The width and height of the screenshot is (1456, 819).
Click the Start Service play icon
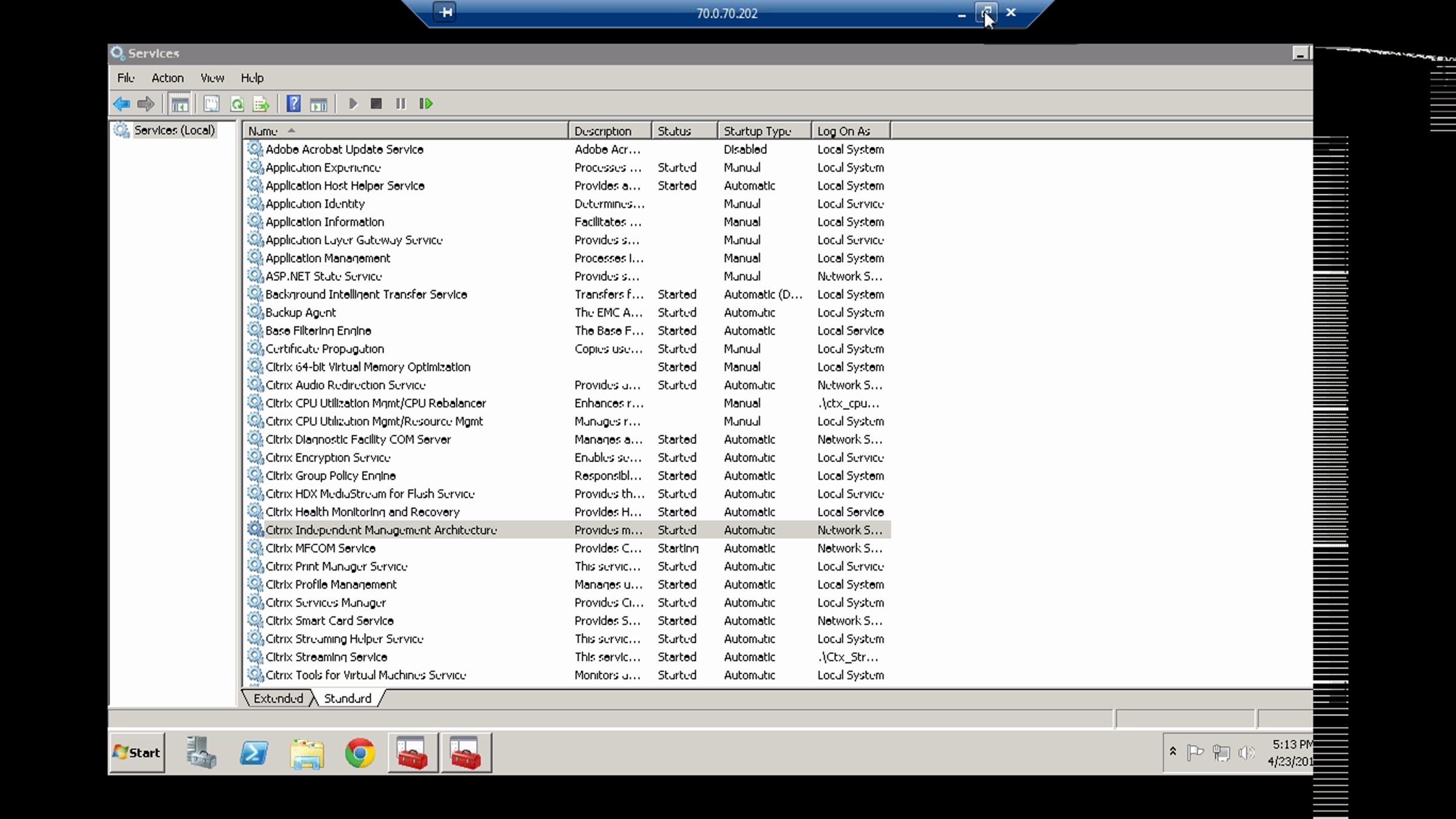click(x=353, y=104)
